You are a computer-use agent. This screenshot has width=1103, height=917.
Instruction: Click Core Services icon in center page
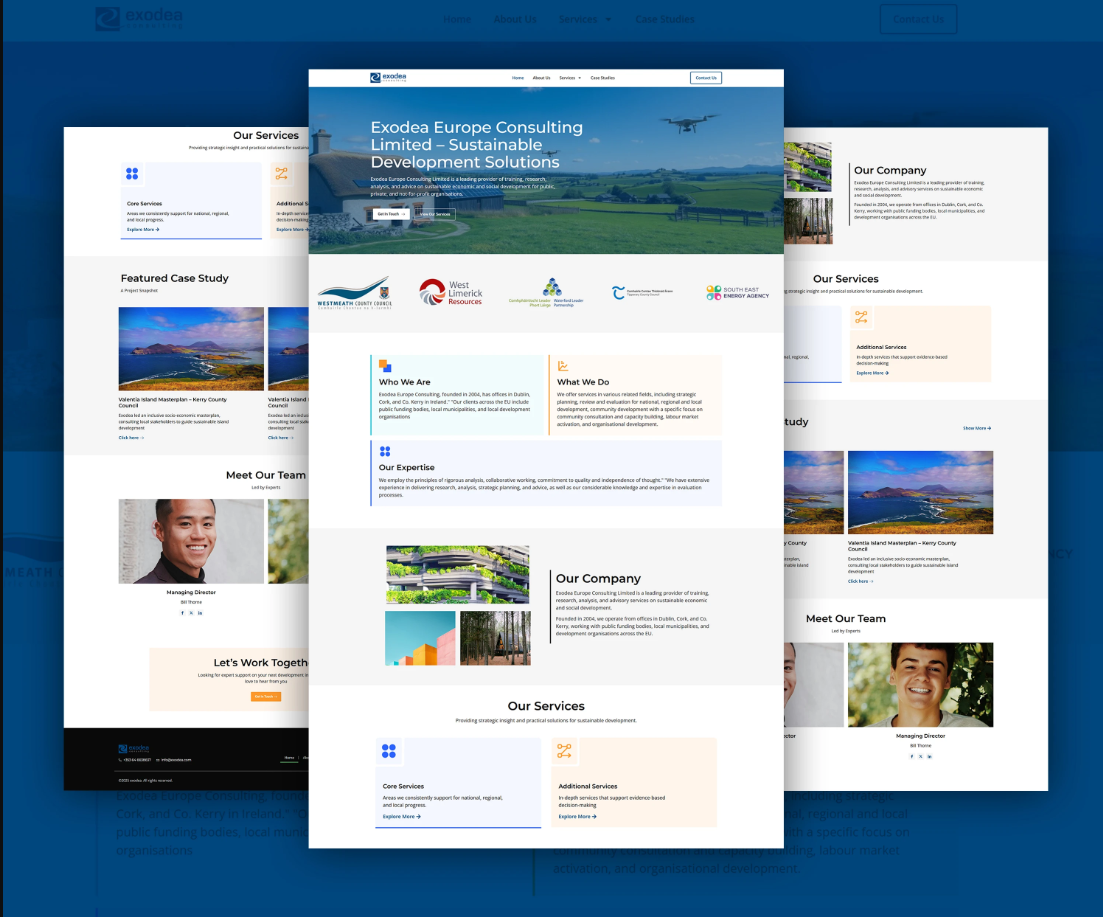[388, 751]
